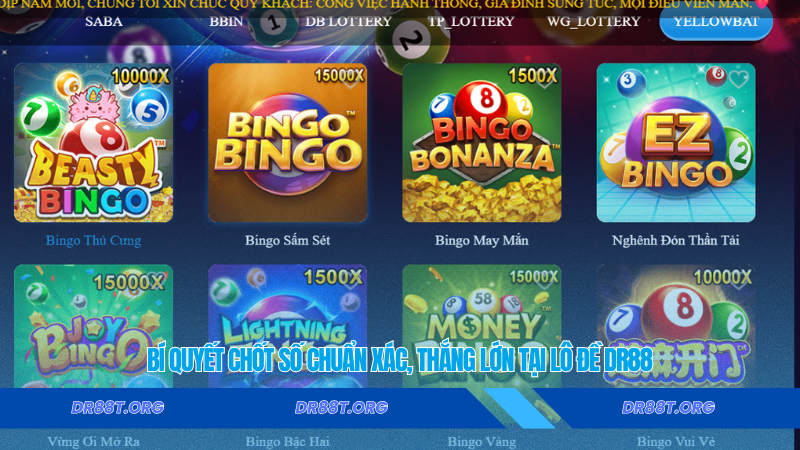
Task: Switch to the BBIN tab
Action: 226,22
